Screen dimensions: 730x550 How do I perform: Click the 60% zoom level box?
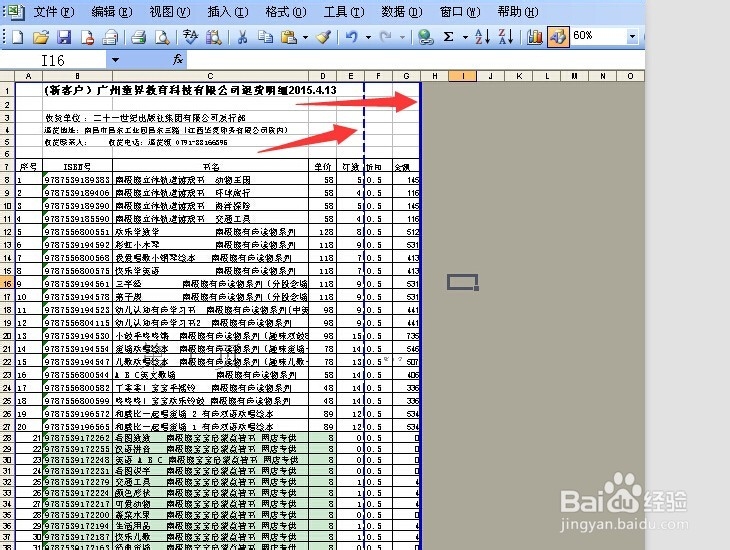tap(599, 35)
